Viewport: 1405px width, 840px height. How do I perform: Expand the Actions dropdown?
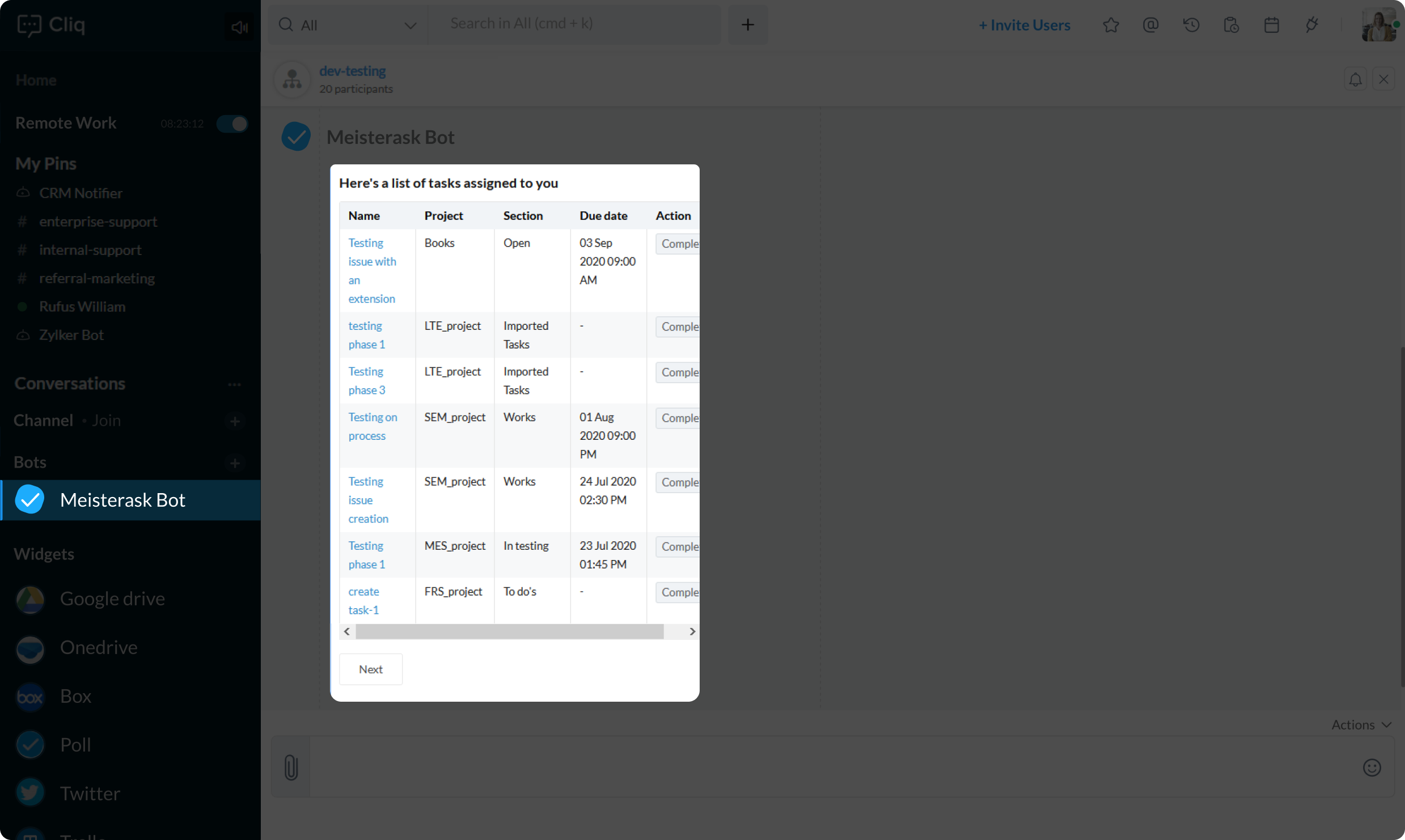tap(1361, 724)
